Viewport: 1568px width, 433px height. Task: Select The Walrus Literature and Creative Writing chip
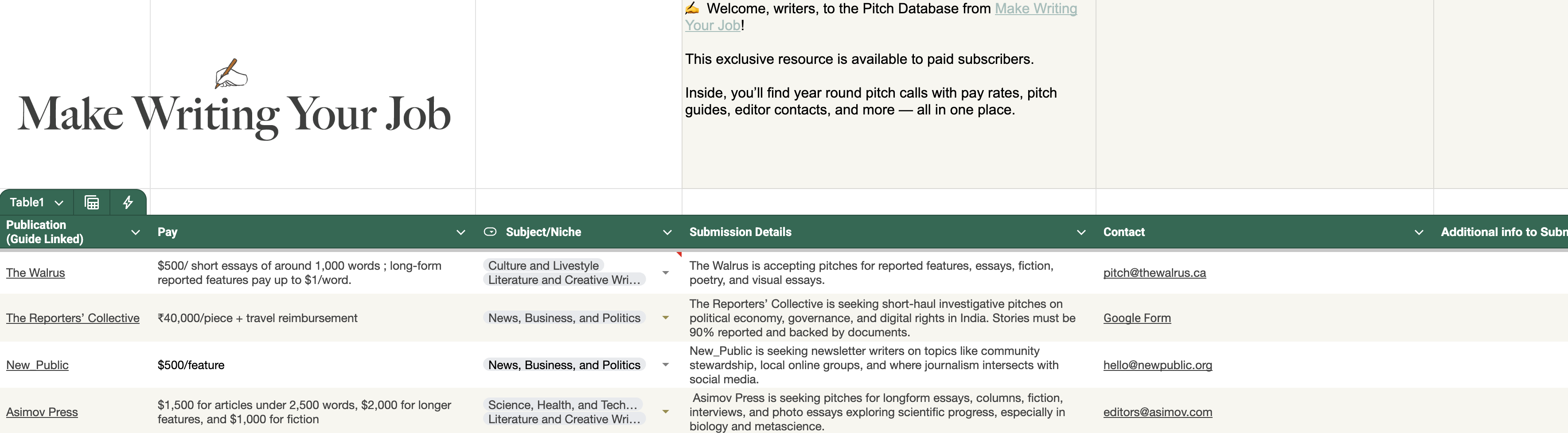564,280
